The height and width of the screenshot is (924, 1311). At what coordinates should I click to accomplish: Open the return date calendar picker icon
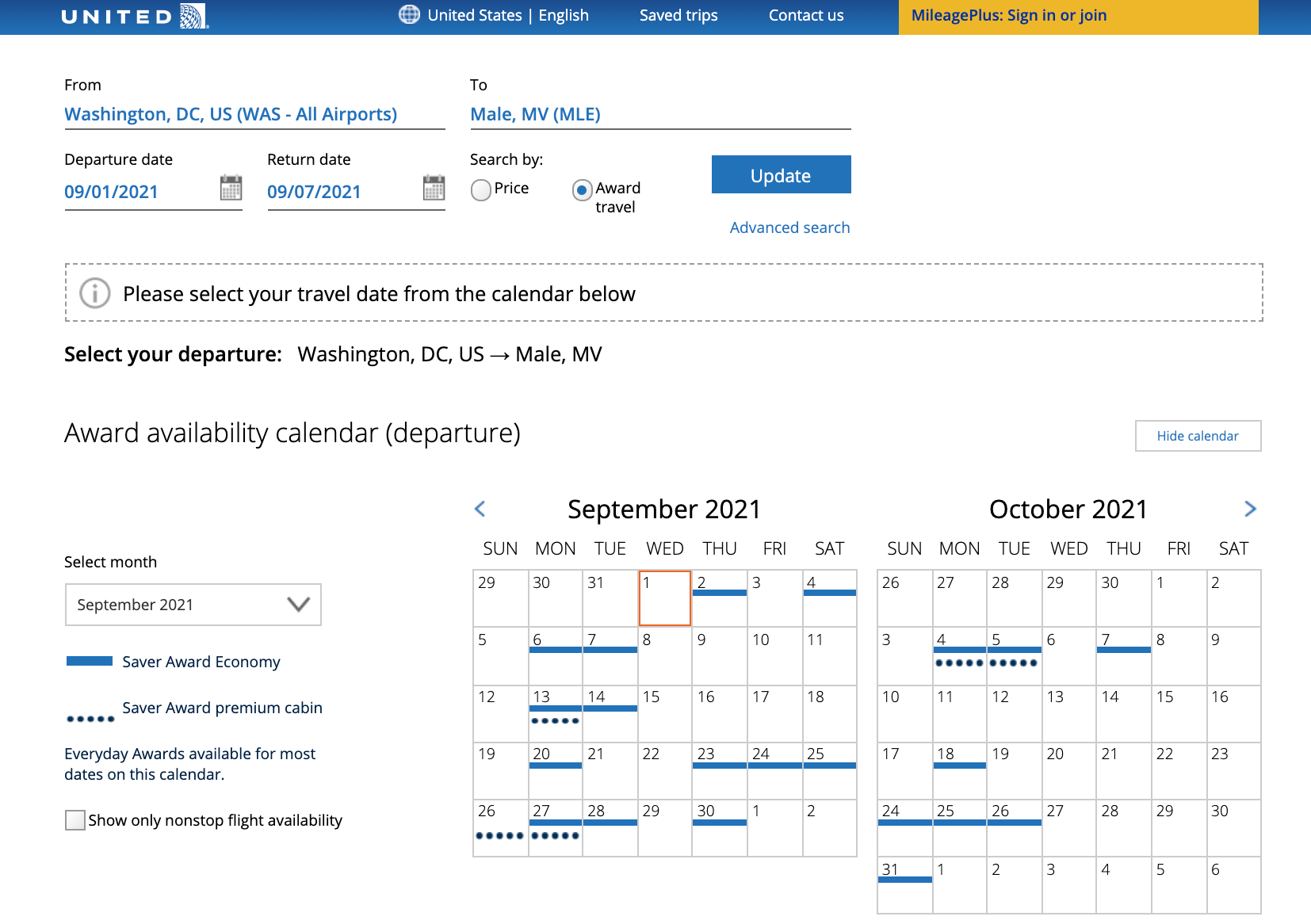[x=434, y=189]
